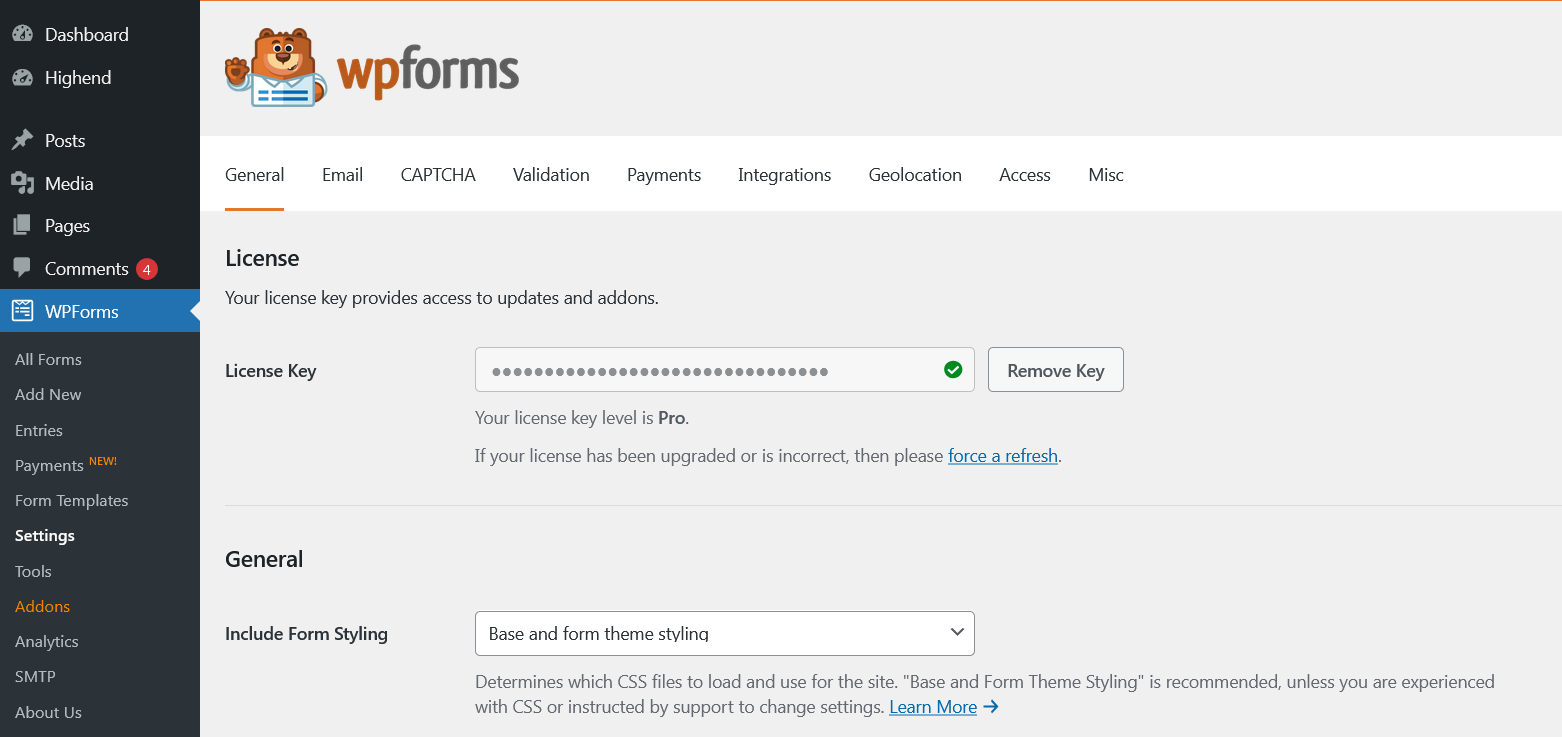Viewport: 1562px width, 737px height.
Task: Click the Media library icon
Action: (22, 183)
